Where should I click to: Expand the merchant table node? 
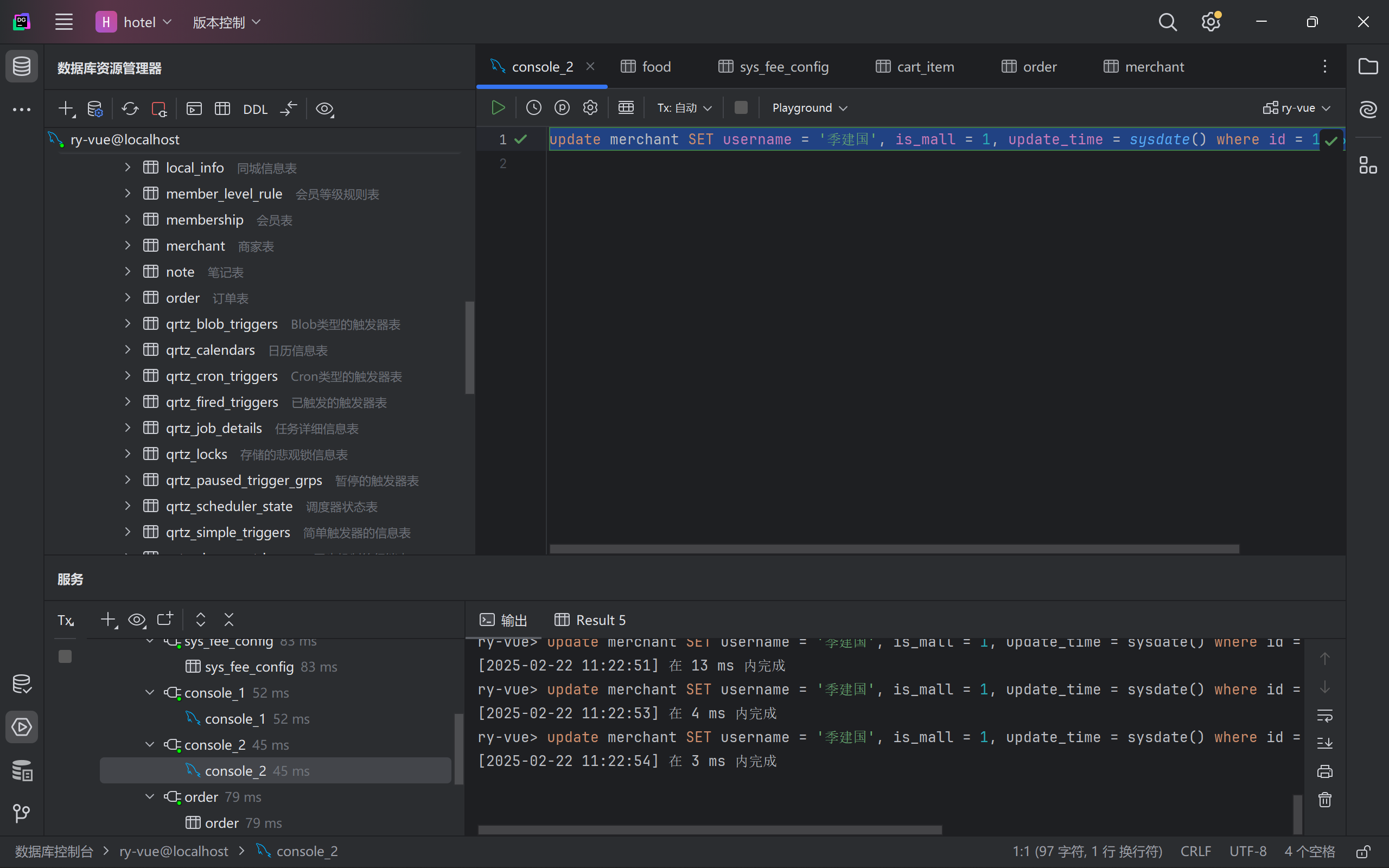coord(128,246)
